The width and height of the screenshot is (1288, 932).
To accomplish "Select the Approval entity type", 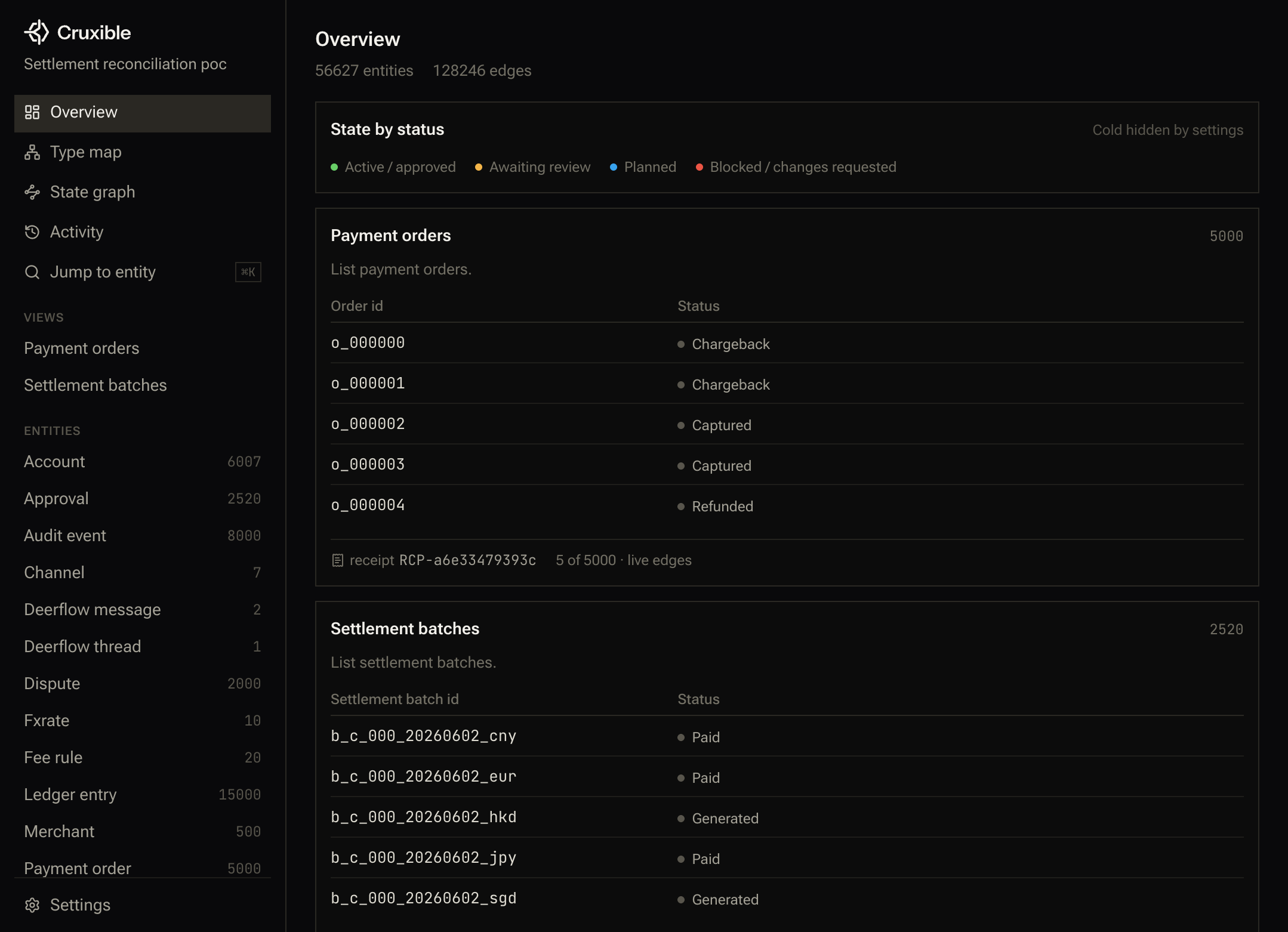I will click(x=143, y=499).
